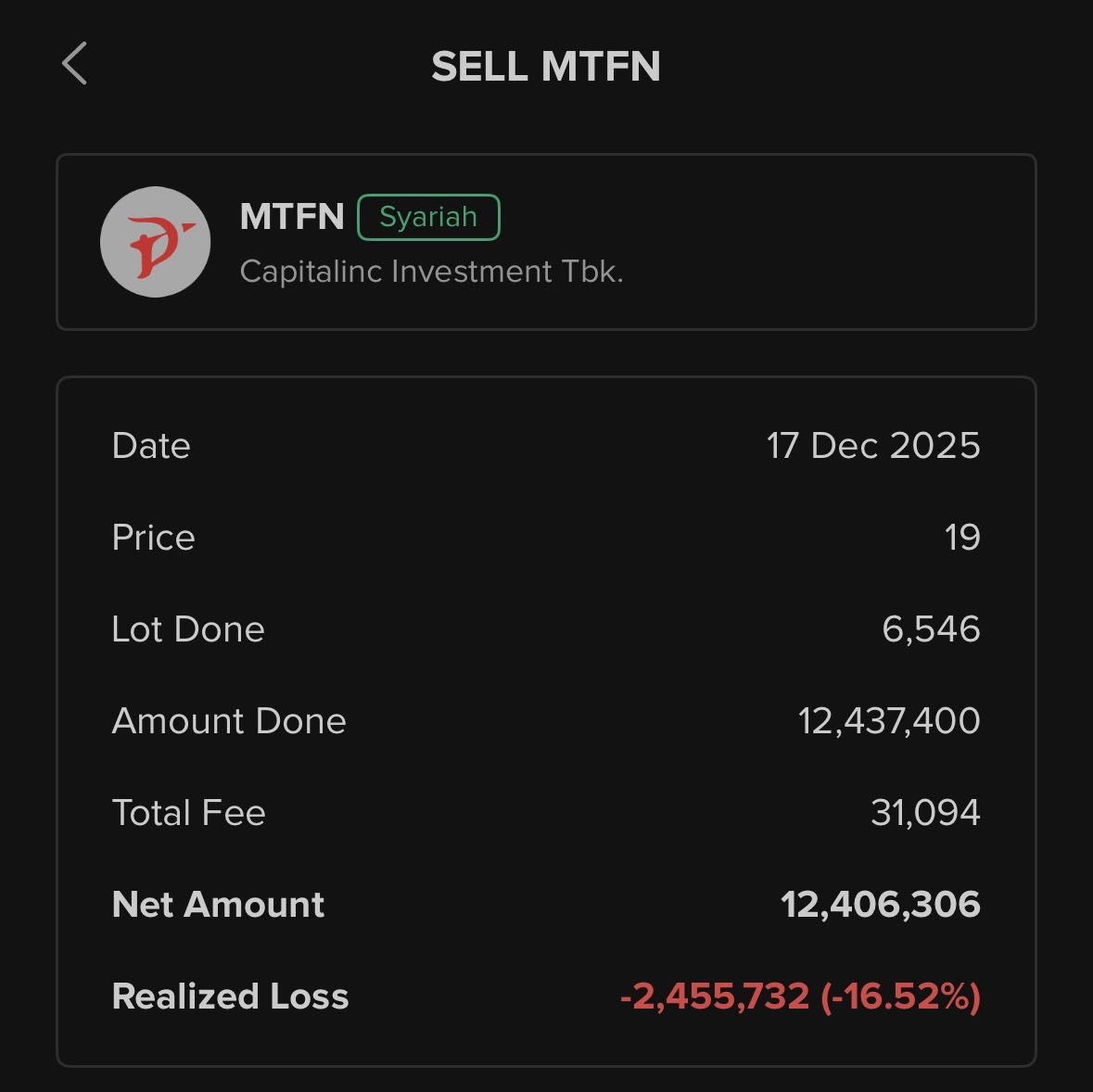Click the Net Amount label
Image resolution: width=1093 pixels, height=1092 pixels.
[x=218, y=905]
